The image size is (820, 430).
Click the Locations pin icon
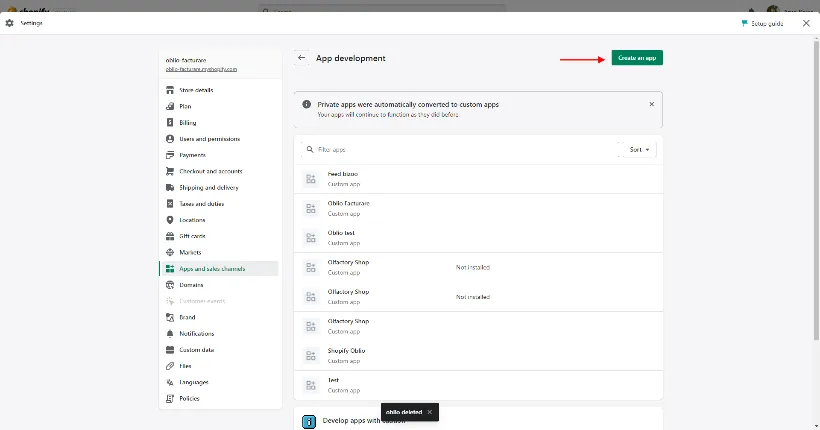pyautogui.click(x=170, y=220)
